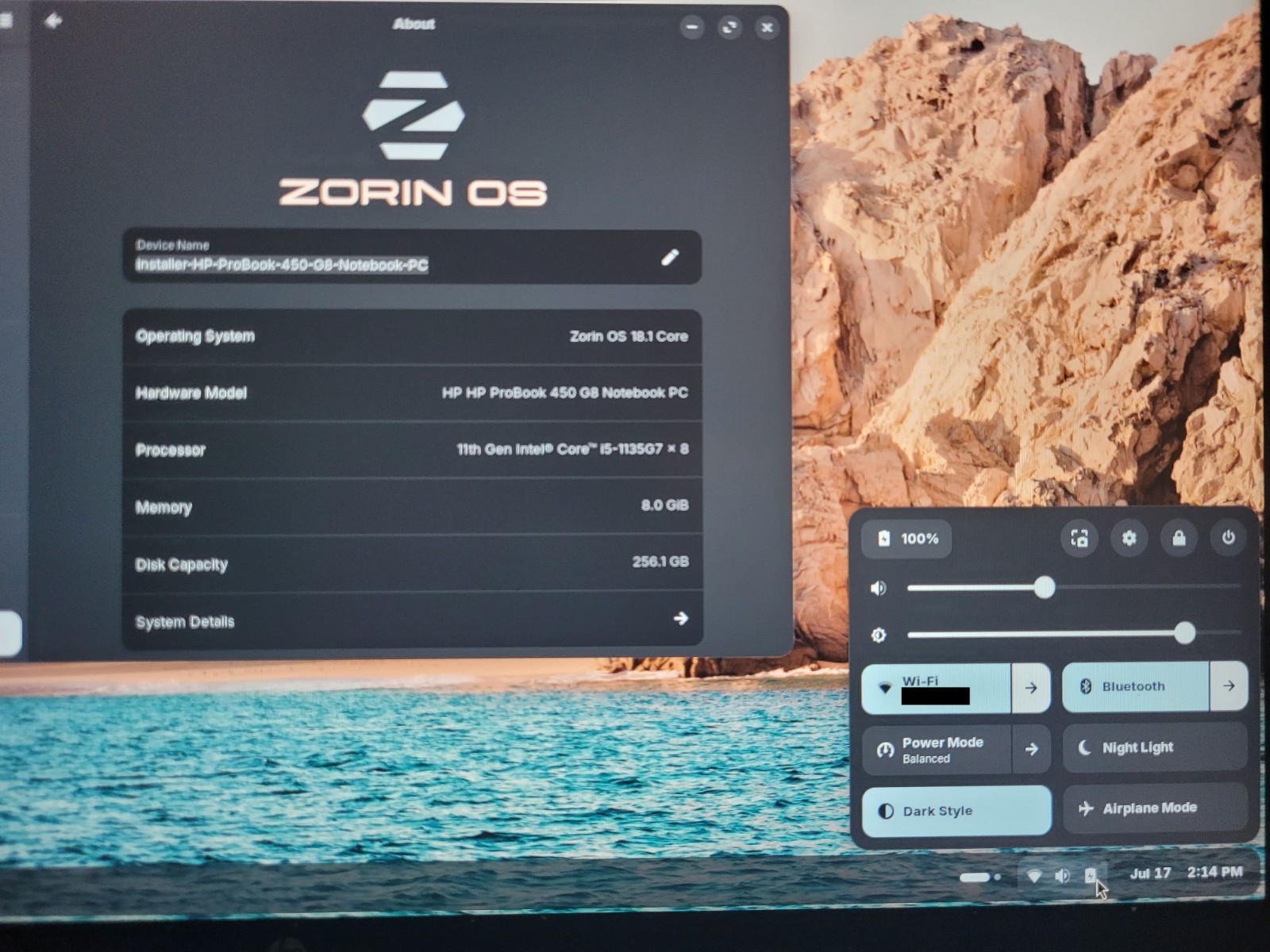Edit device name with pencil icon
This screenshot has height=952, width=1270.
point(670,257)
